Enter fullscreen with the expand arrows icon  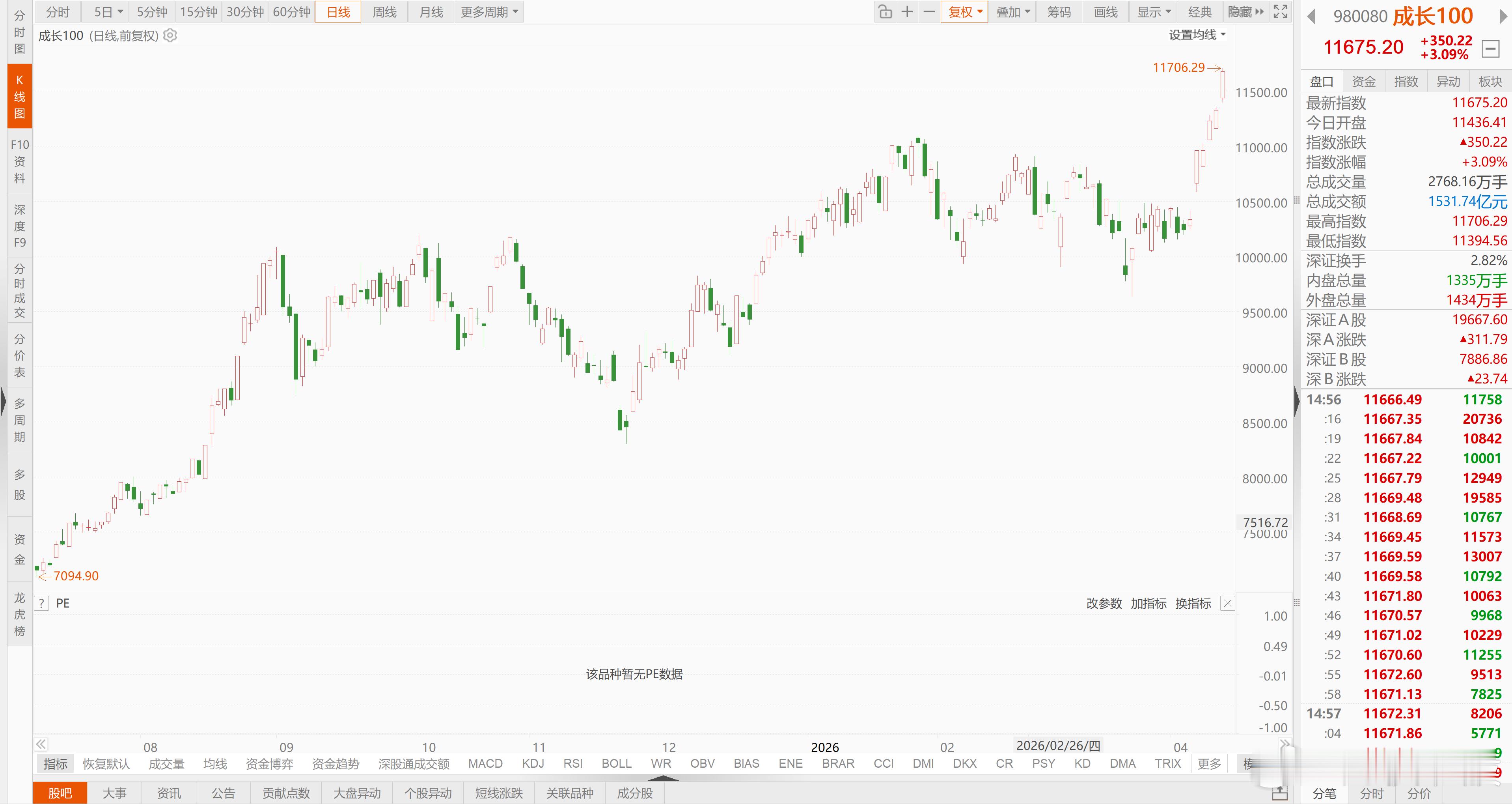(x=1281, y=12)
